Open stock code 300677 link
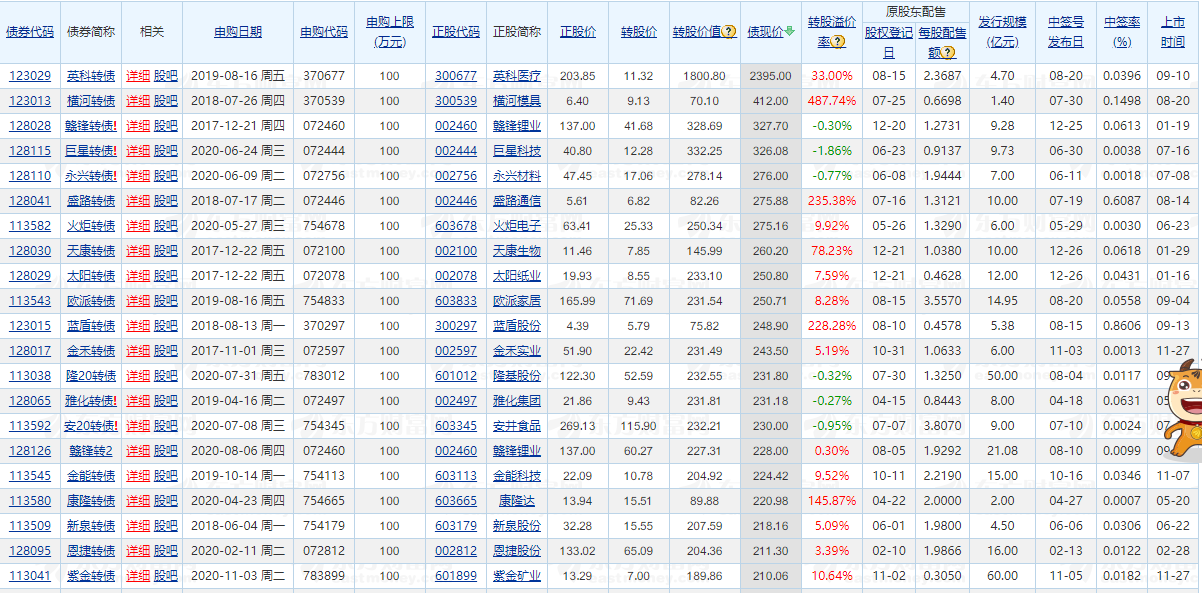The width and height of the screenshot is (1202, 593). 456,76
